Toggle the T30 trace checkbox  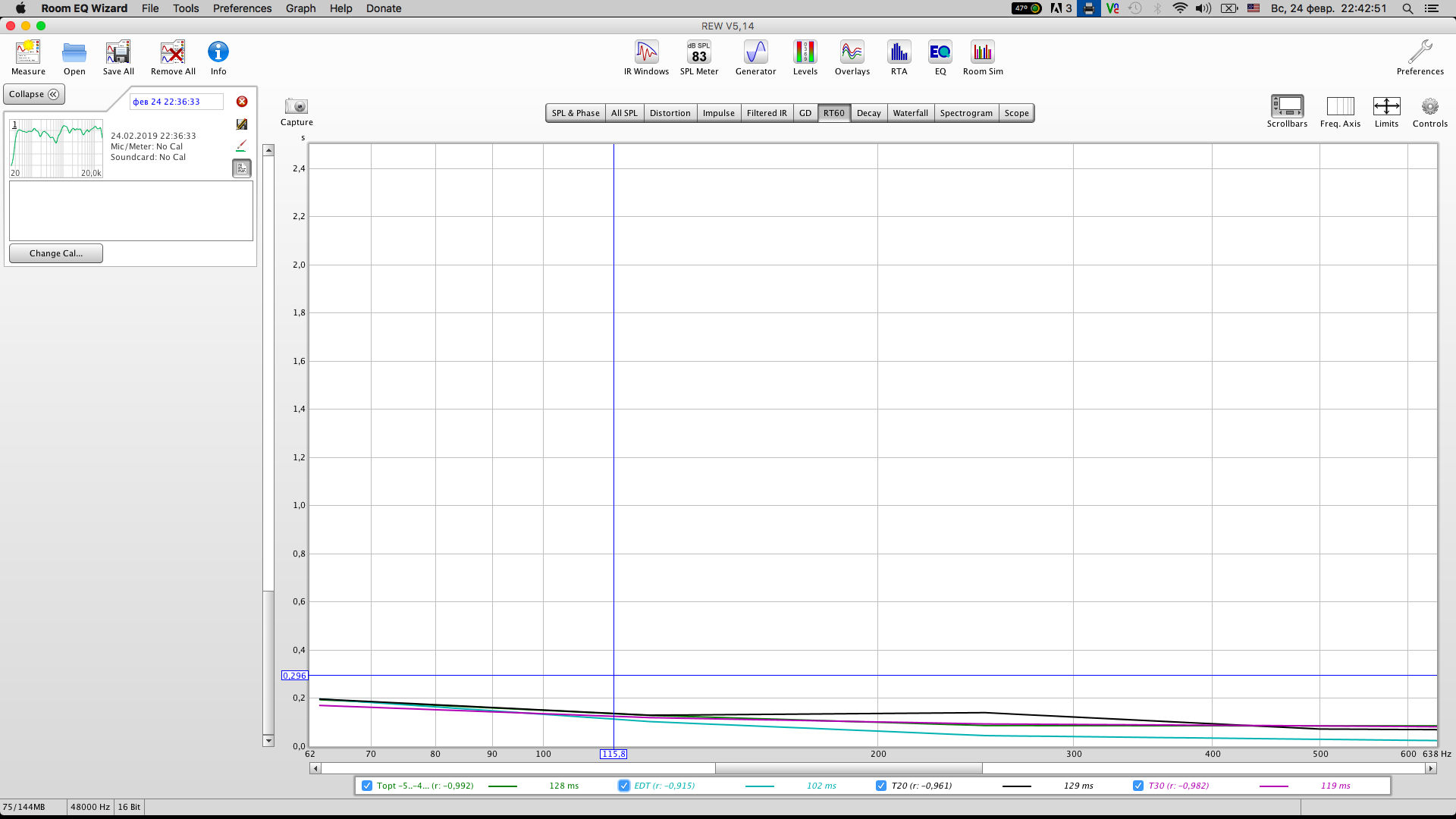click(x=1138, y=786)
